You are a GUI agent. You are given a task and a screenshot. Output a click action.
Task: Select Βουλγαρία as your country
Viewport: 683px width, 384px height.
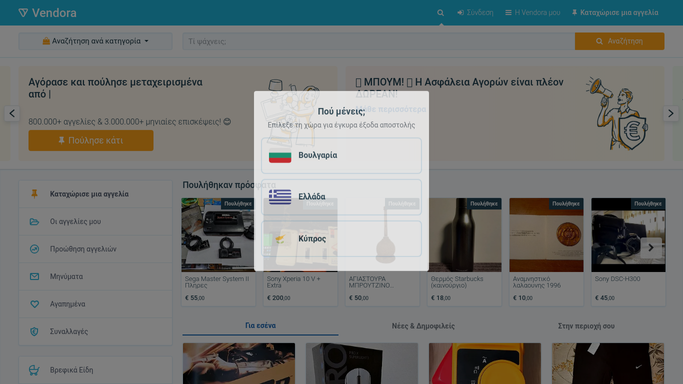coord(341,155)
